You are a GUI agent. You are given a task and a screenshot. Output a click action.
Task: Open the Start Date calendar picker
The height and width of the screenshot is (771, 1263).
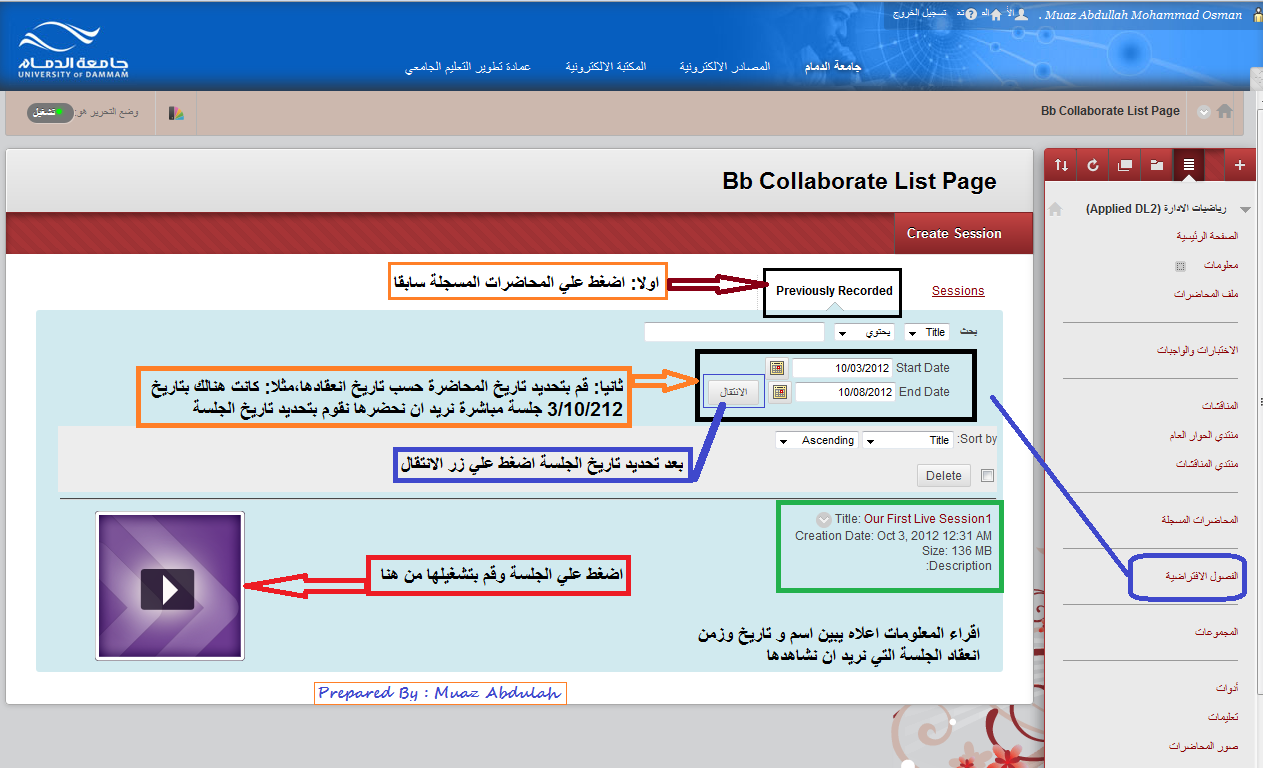[x=776, y=368]
